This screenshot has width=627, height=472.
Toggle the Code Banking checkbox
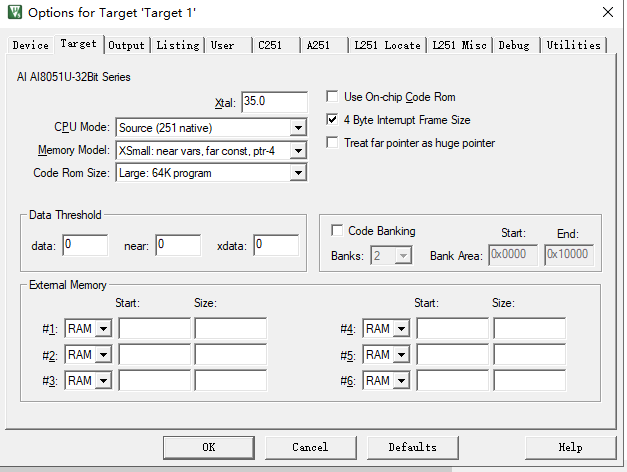pos(337,230)
